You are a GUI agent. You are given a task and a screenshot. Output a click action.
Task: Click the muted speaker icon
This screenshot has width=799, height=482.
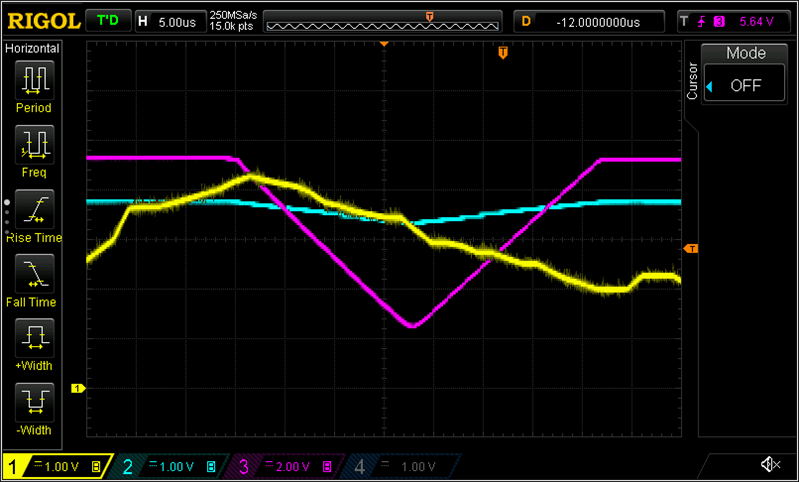tap(770, 465)
